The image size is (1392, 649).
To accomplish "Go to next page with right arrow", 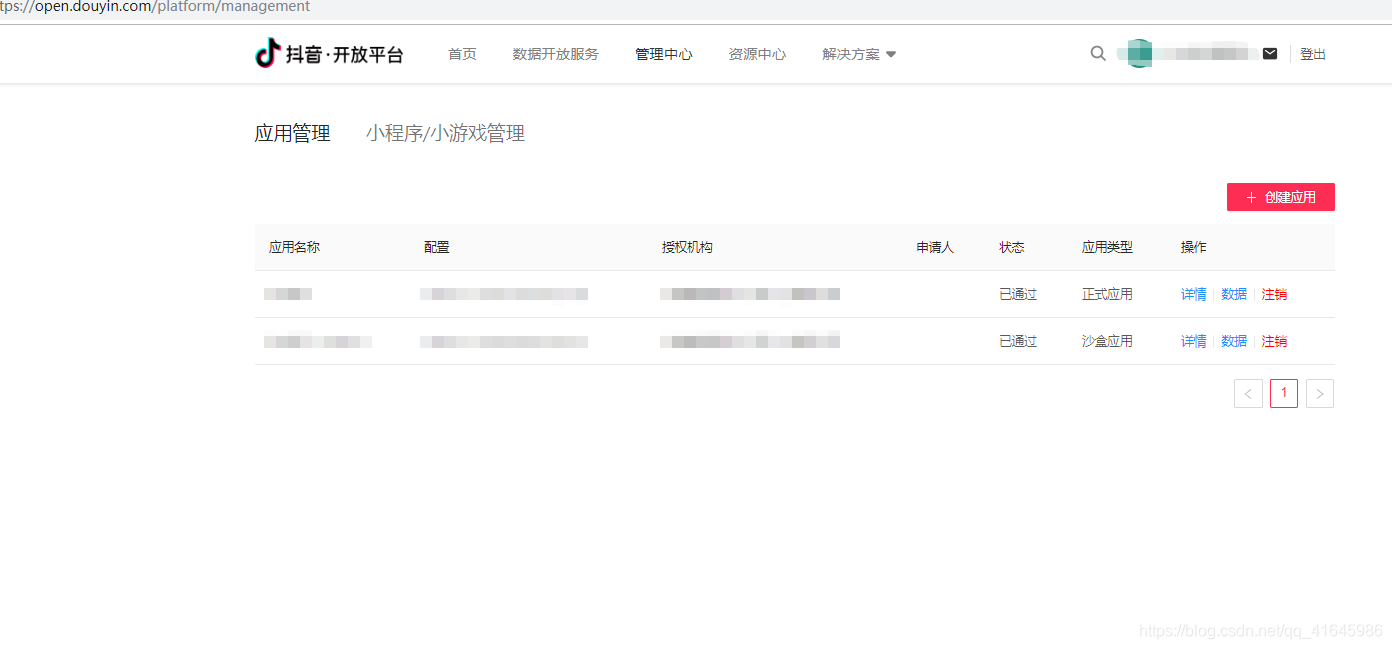I will tap(1320, 393).
